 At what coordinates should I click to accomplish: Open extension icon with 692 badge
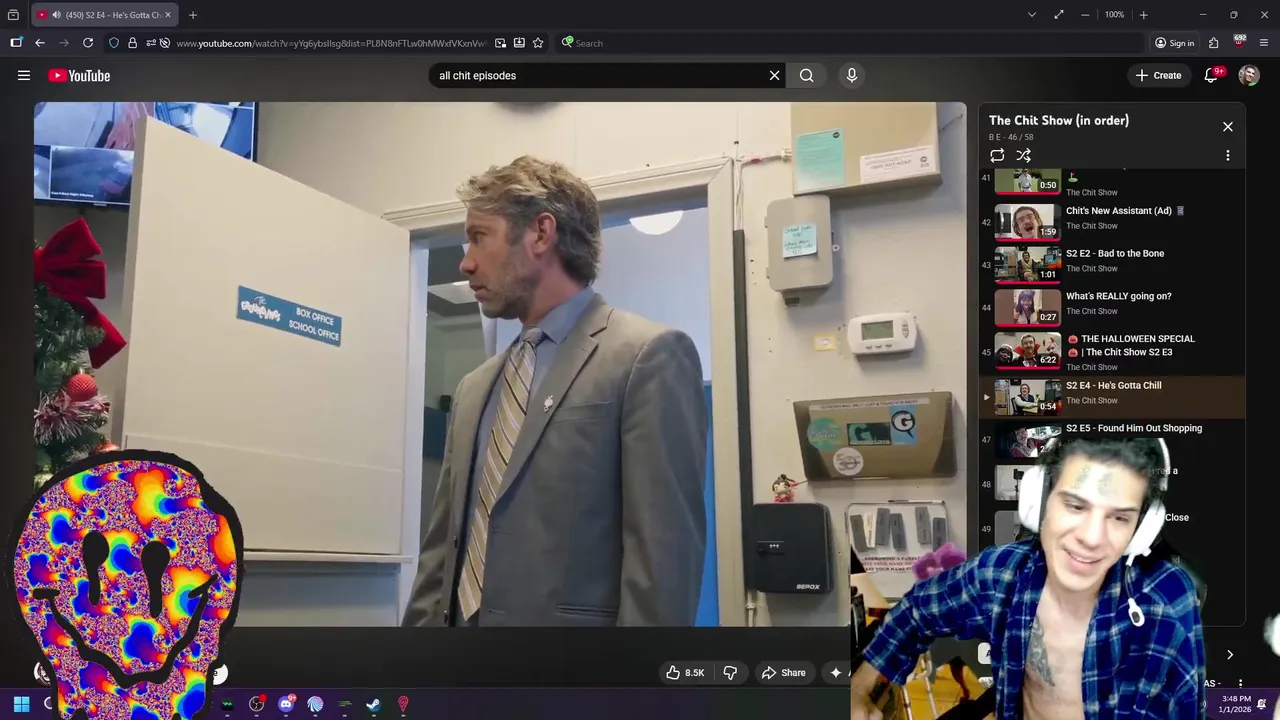[1239, 42]
